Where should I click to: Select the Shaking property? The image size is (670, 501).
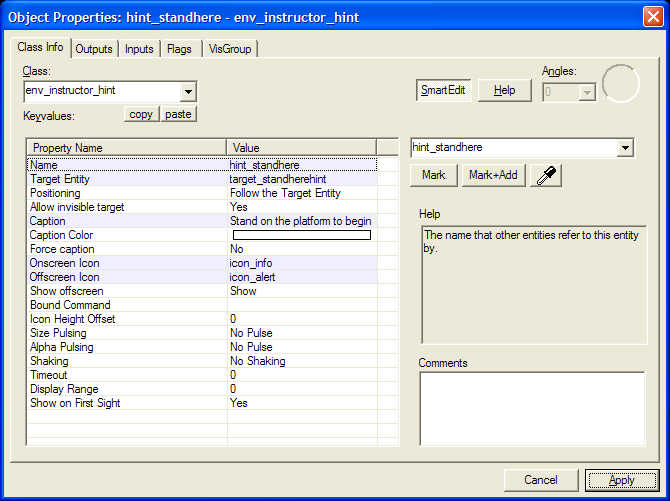click(x=49, y=361)
